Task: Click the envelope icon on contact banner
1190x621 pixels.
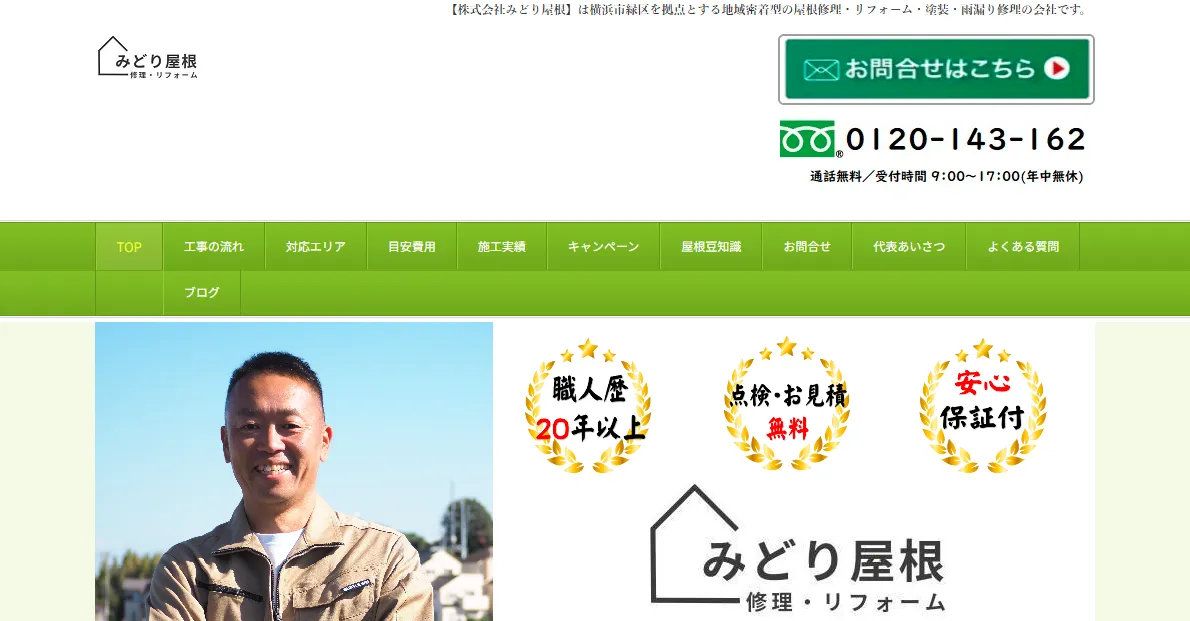Action: tap(821, 70)
